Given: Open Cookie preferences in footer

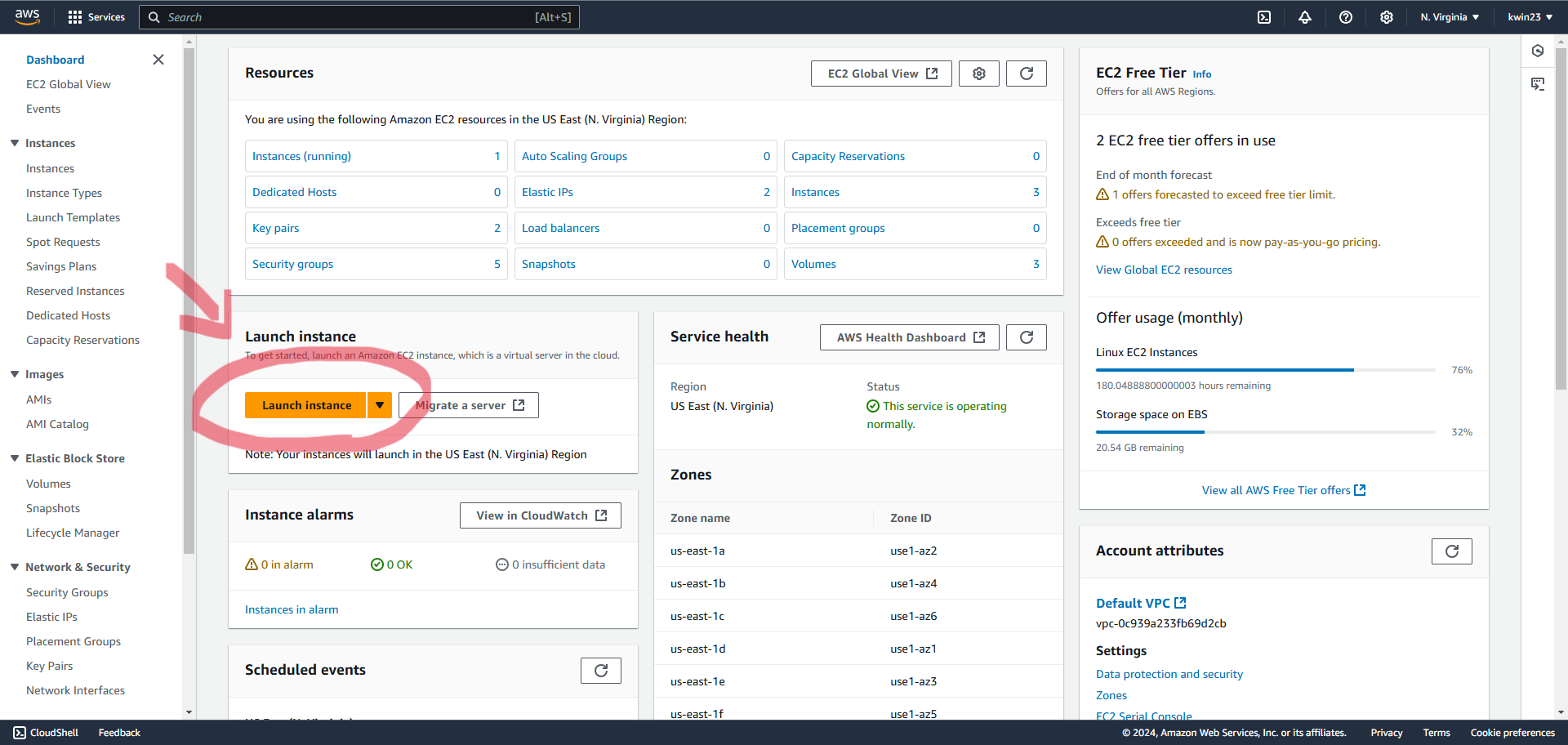Looking at the screenshot, I should [x=1512, y=733].
